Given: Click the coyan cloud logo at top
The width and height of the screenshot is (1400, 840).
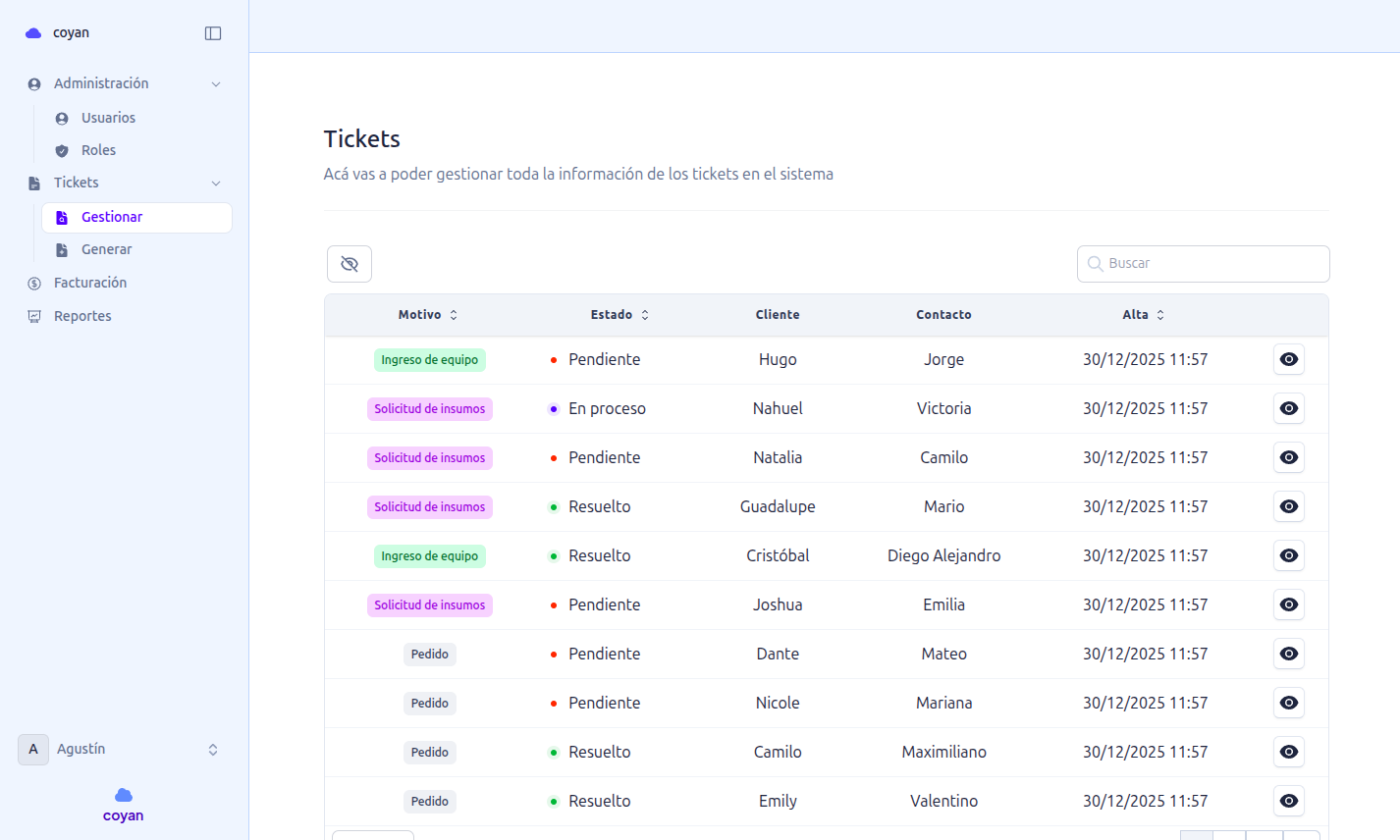Looking at the screenshot, I should coord(33,33).
